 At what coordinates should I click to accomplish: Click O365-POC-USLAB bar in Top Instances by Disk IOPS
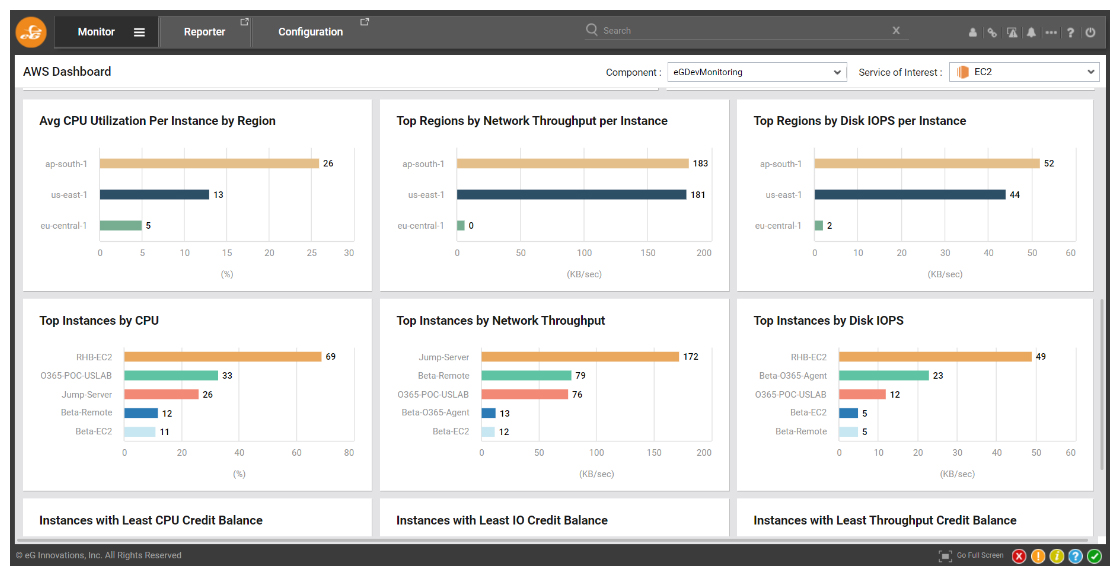863,394
